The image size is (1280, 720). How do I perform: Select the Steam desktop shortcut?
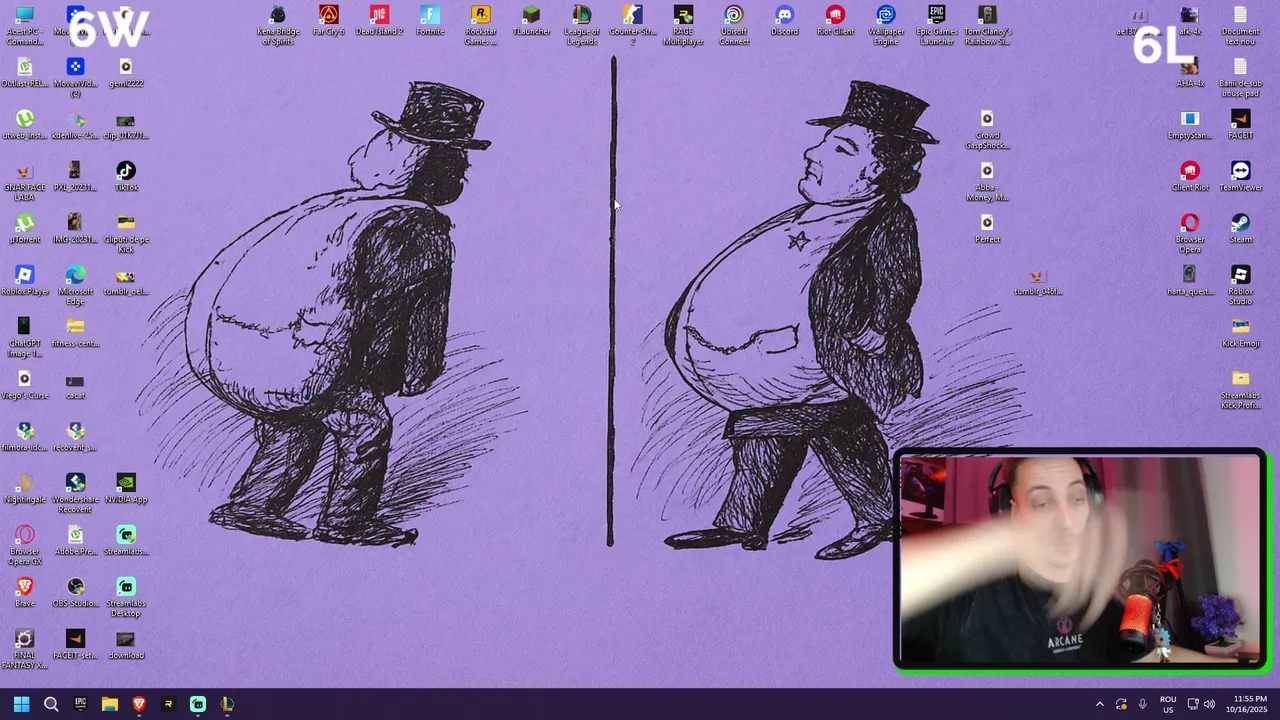coord(1241,229)
